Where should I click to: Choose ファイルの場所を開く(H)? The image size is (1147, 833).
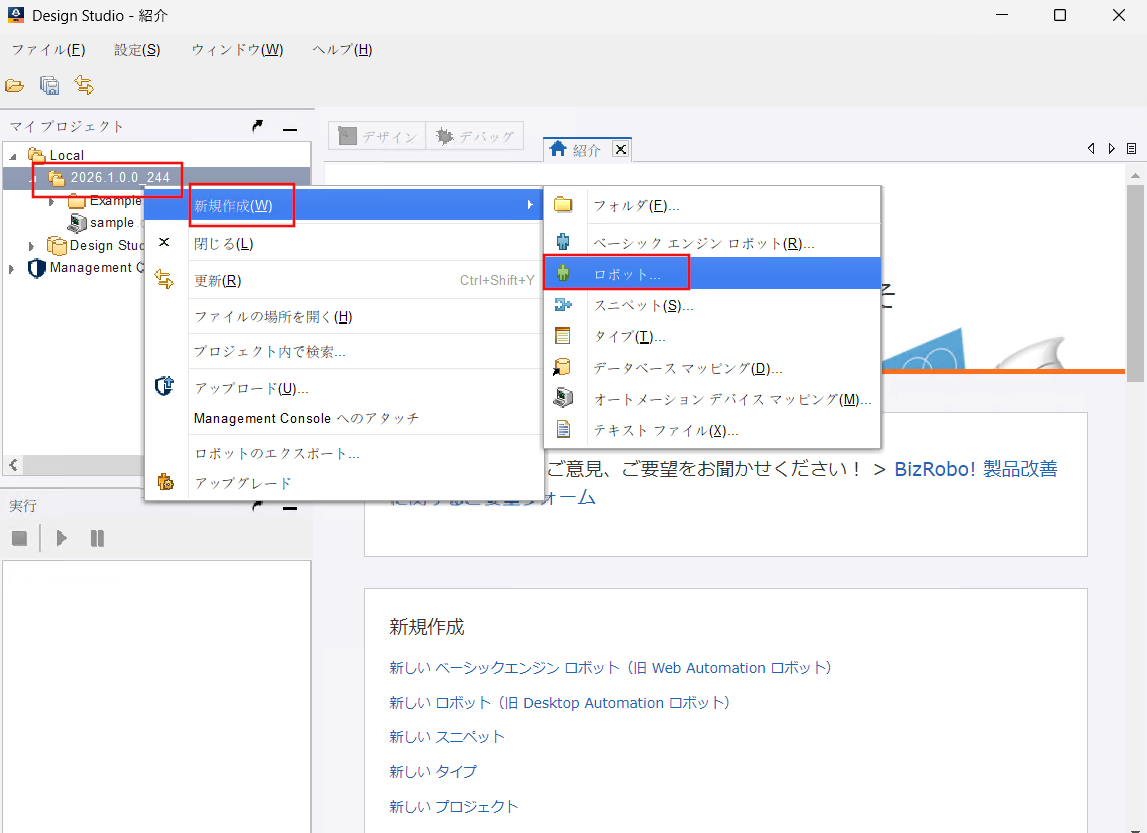click(x=344, y=317)
